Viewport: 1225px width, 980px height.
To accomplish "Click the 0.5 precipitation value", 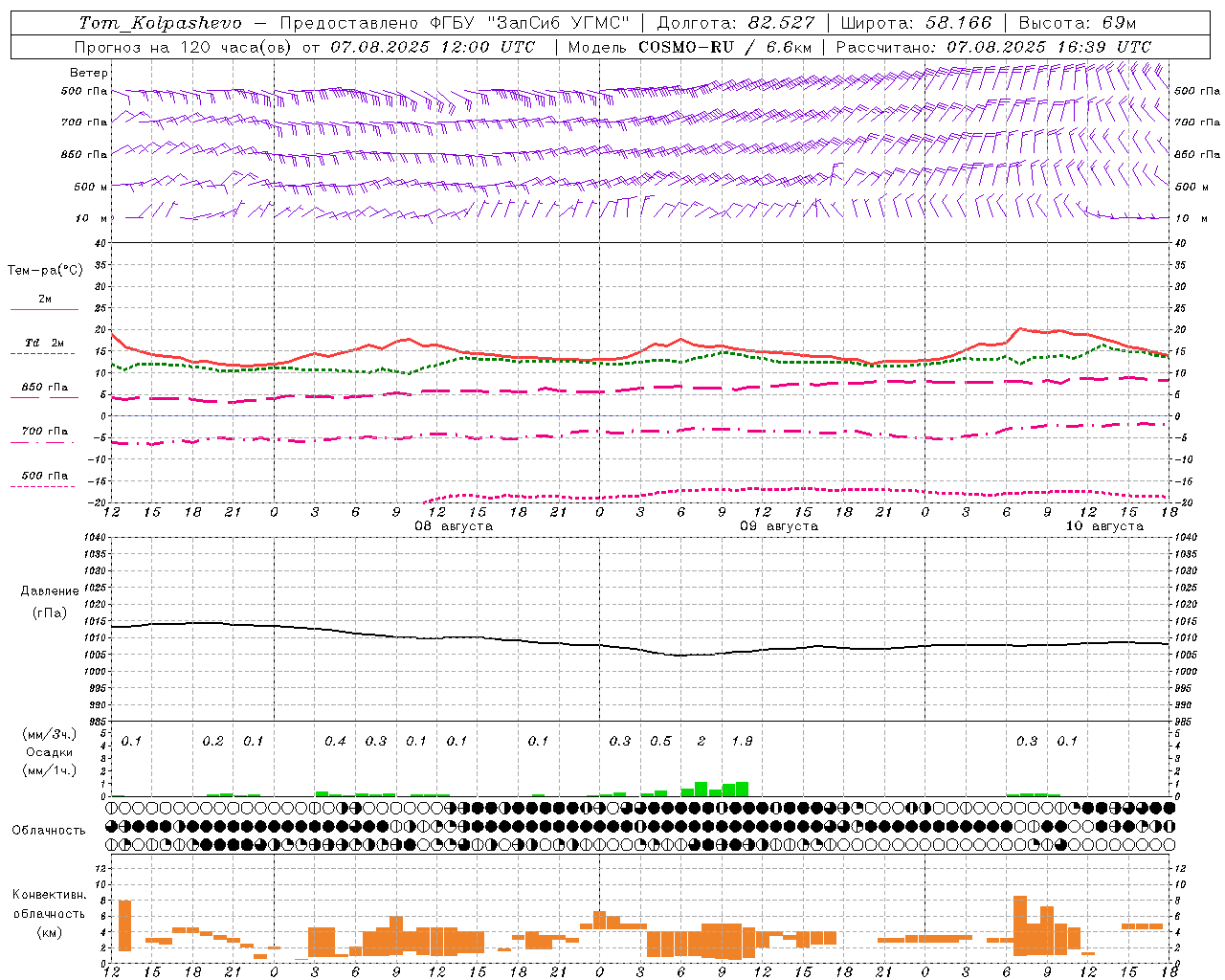I will [660, 742].
